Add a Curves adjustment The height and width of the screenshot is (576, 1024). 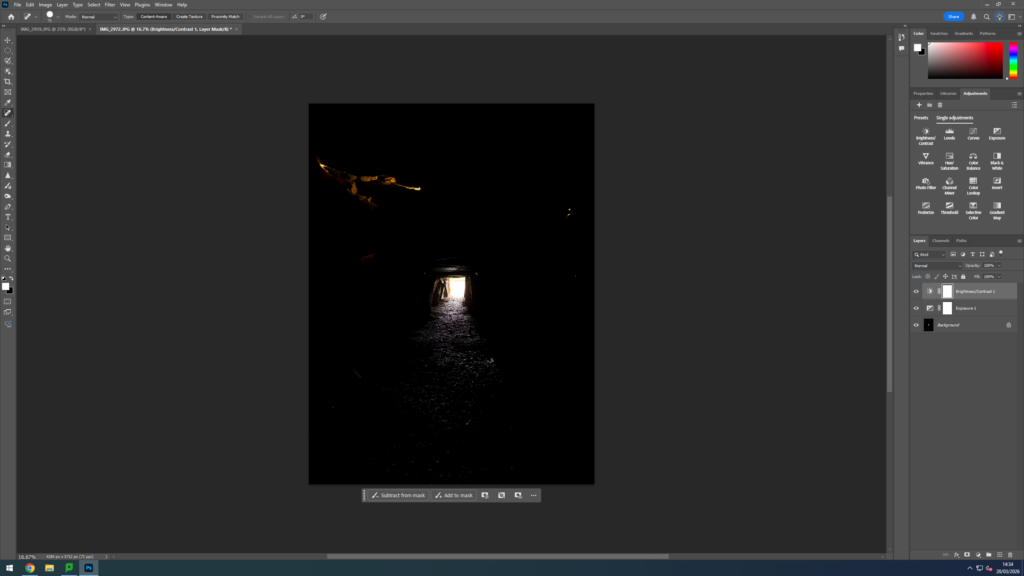(x=973, y=133)
